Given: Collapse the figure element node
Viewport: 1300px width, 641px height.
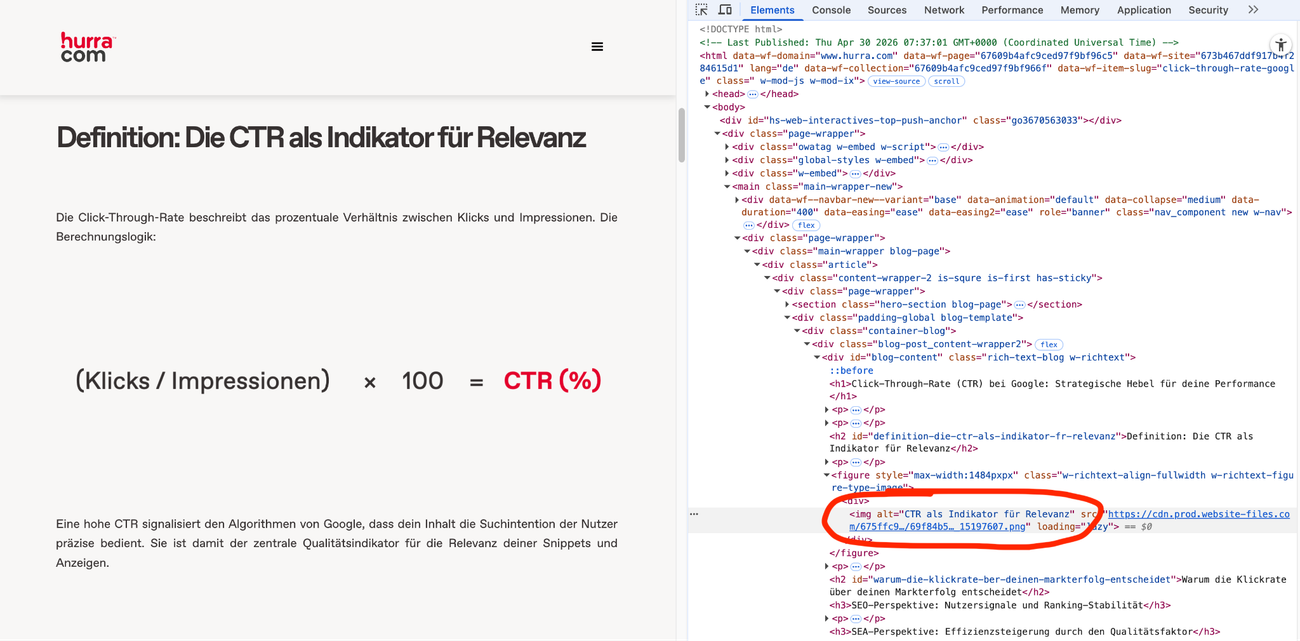Looking at the screenshot, I should [827, 475].
